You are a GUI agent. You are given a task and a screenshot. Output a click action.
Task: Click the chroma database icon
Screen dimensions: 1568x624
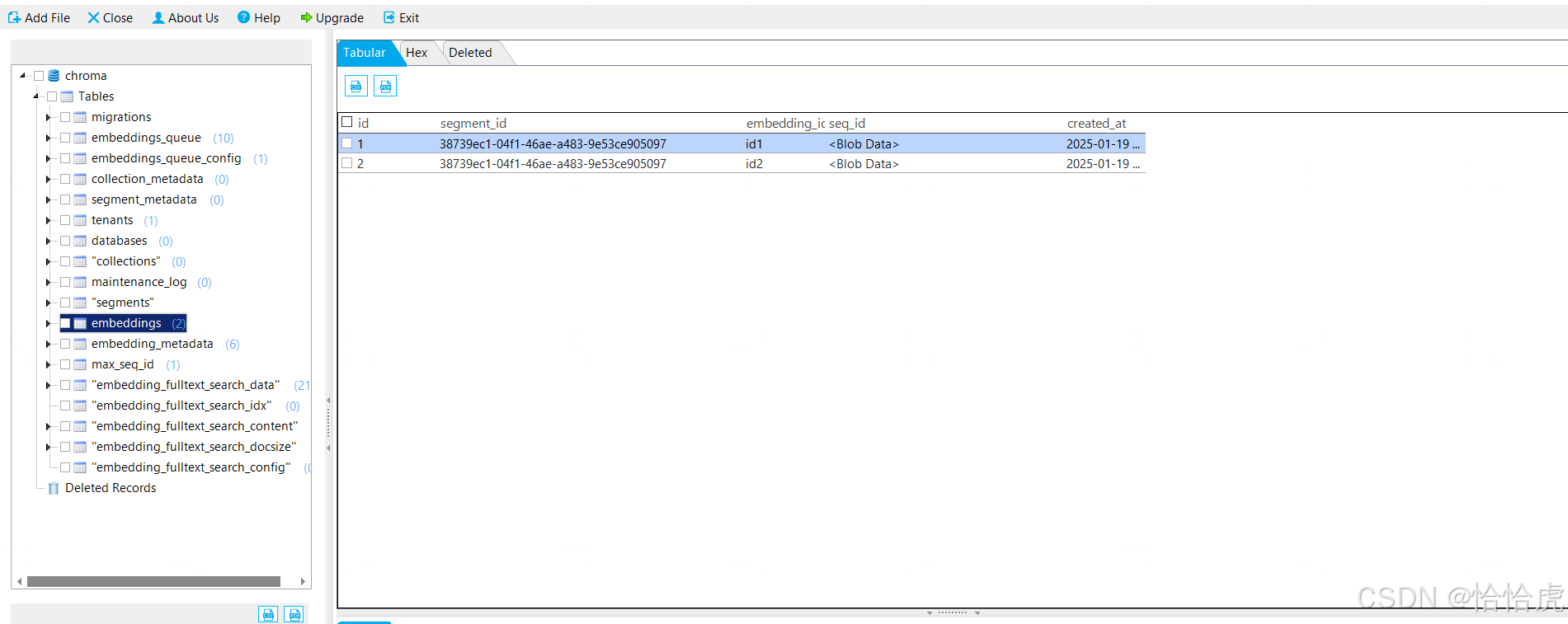[x=54, y=76]
